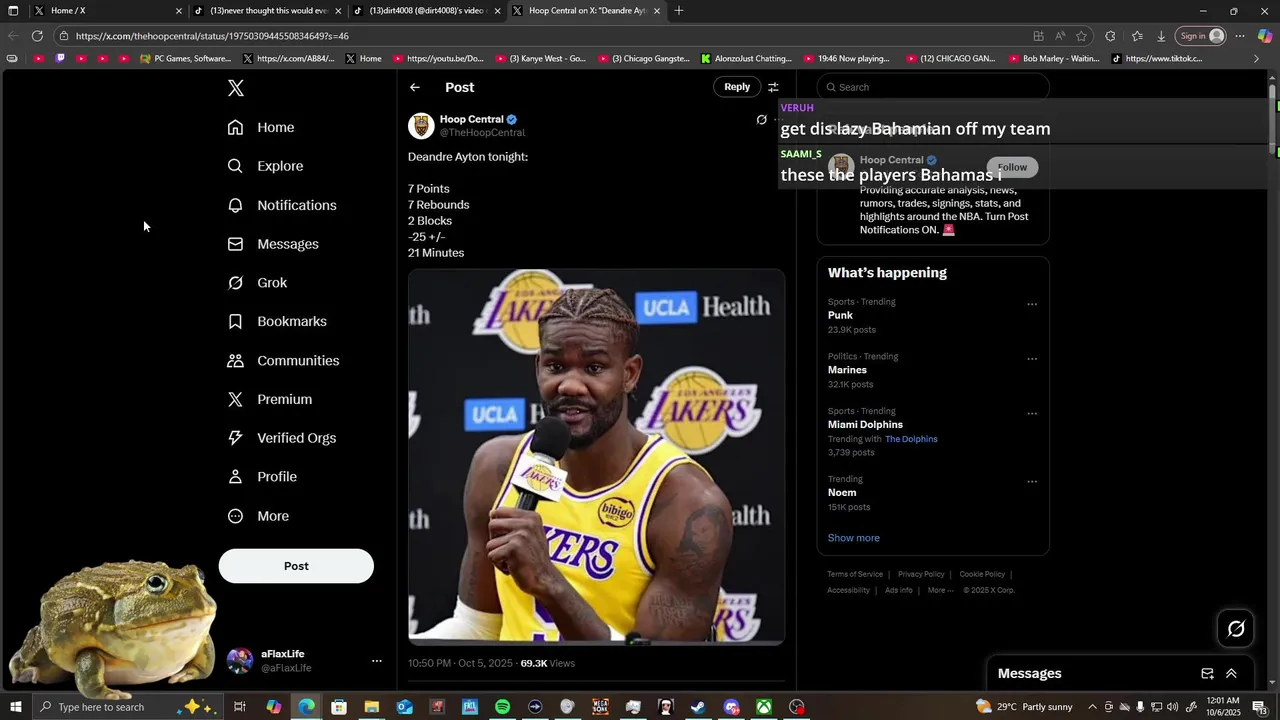Expand the Messages drawer
The width and height of the screenshot is (1280, 720).
pos(1231,674)
